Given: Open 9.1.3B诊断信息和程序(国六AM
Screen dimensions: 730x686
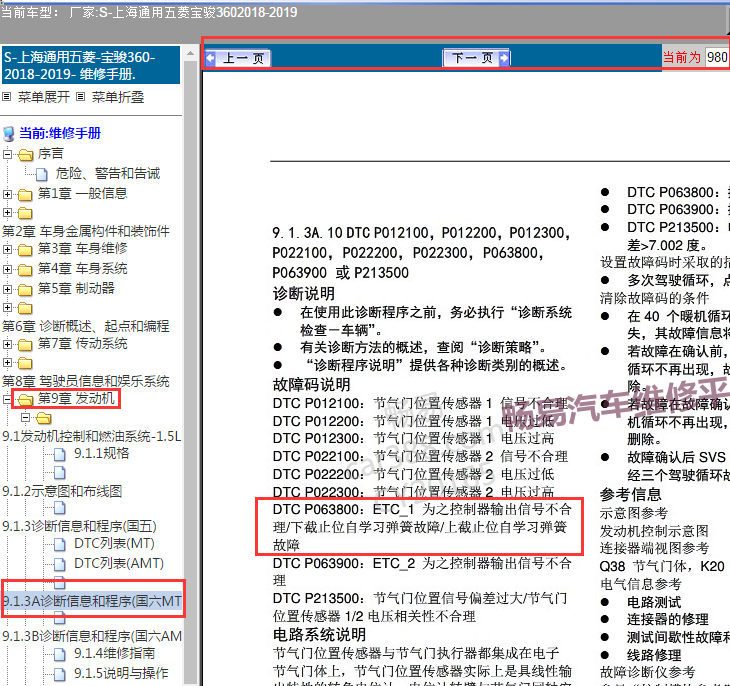Looking at the screenshot, I should pos(92,636).
